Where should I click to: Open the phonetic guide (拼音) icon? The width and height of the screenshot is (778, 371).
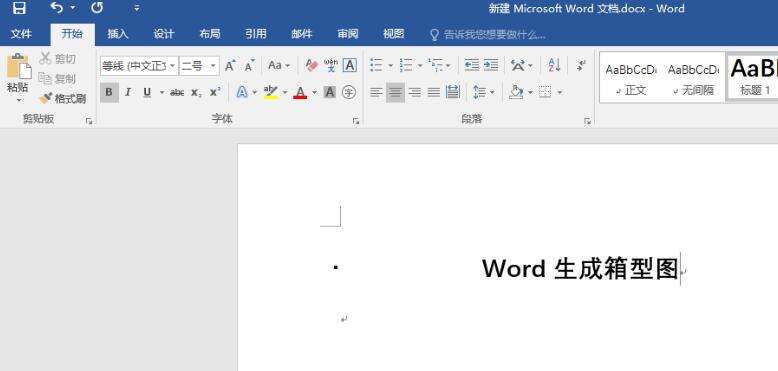coord(330,65)
